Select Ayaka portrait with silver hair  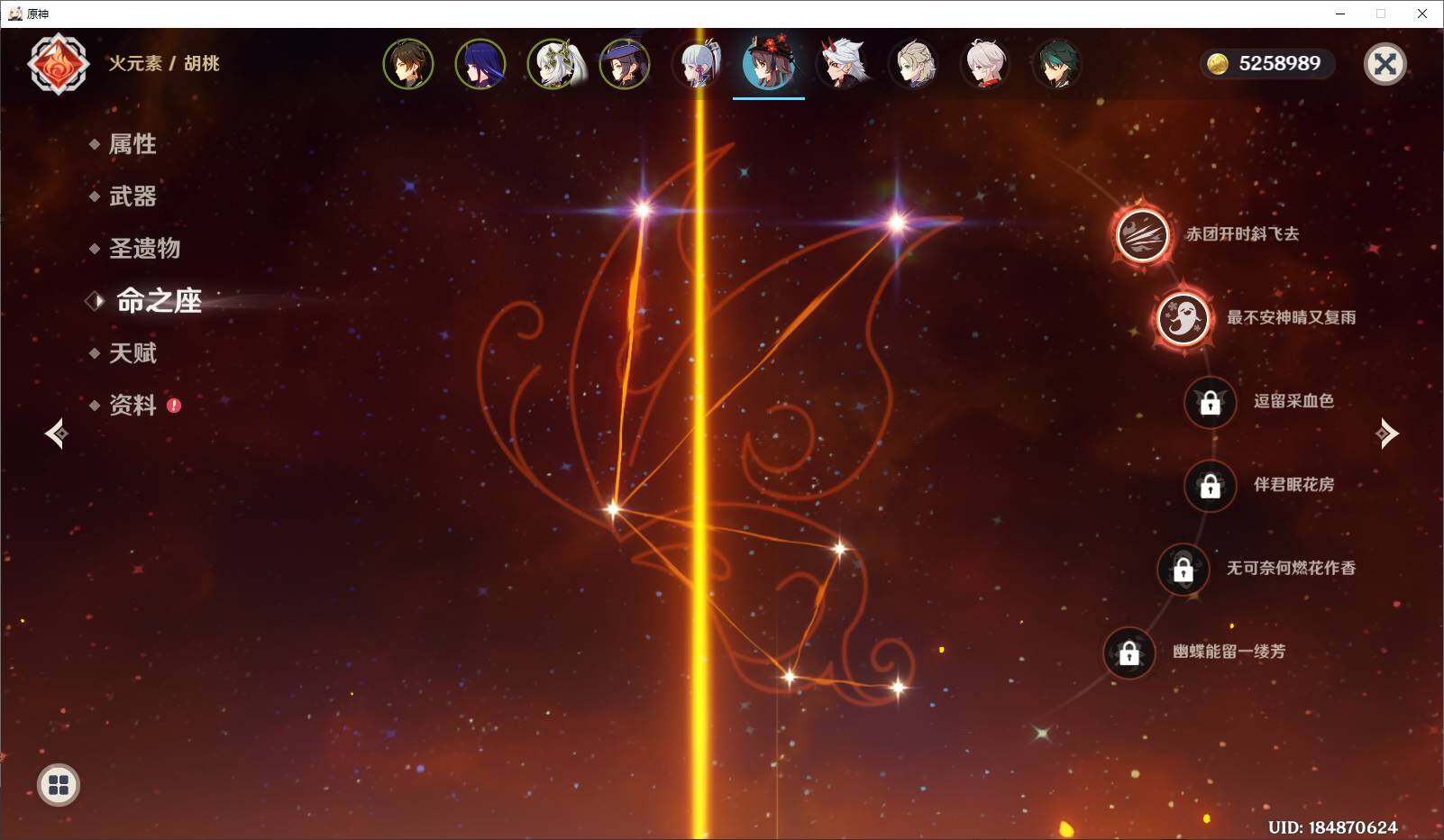(697, 63)
